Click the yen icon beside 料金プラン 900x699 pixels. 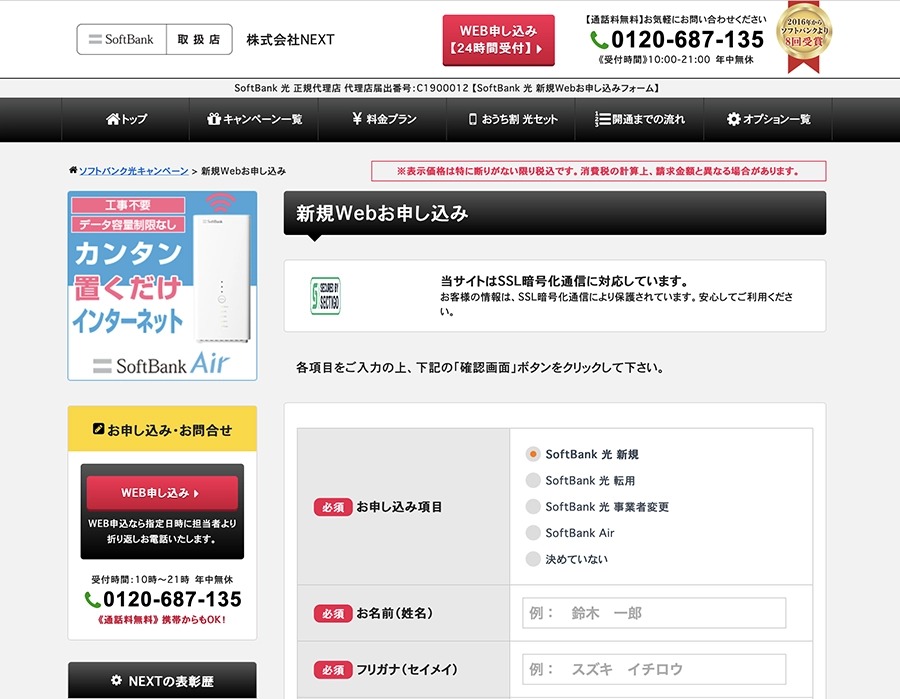357,119
